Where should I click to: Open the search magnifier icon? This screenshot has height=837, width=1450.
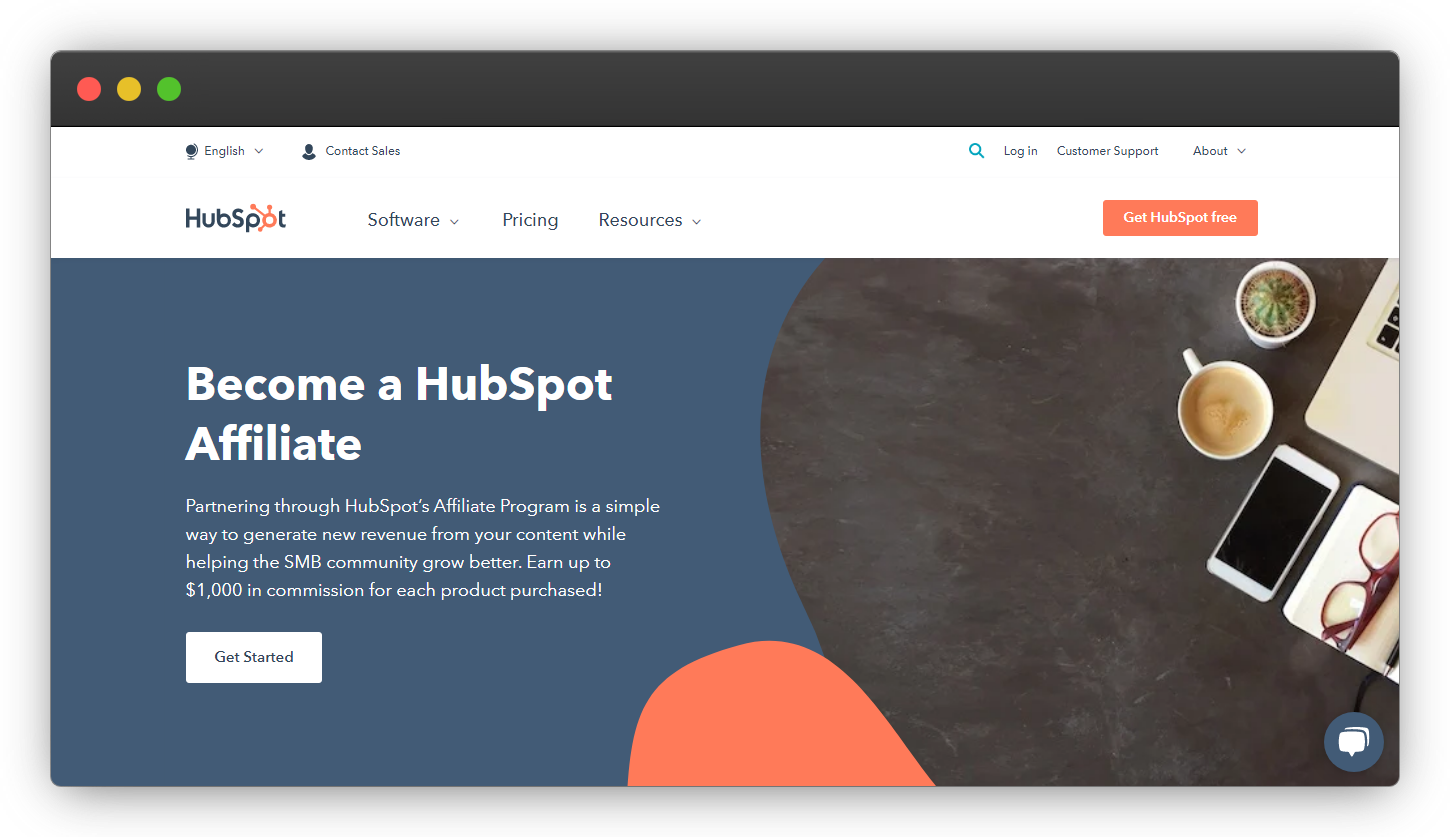pyautogui.click(x=977, y=151)
